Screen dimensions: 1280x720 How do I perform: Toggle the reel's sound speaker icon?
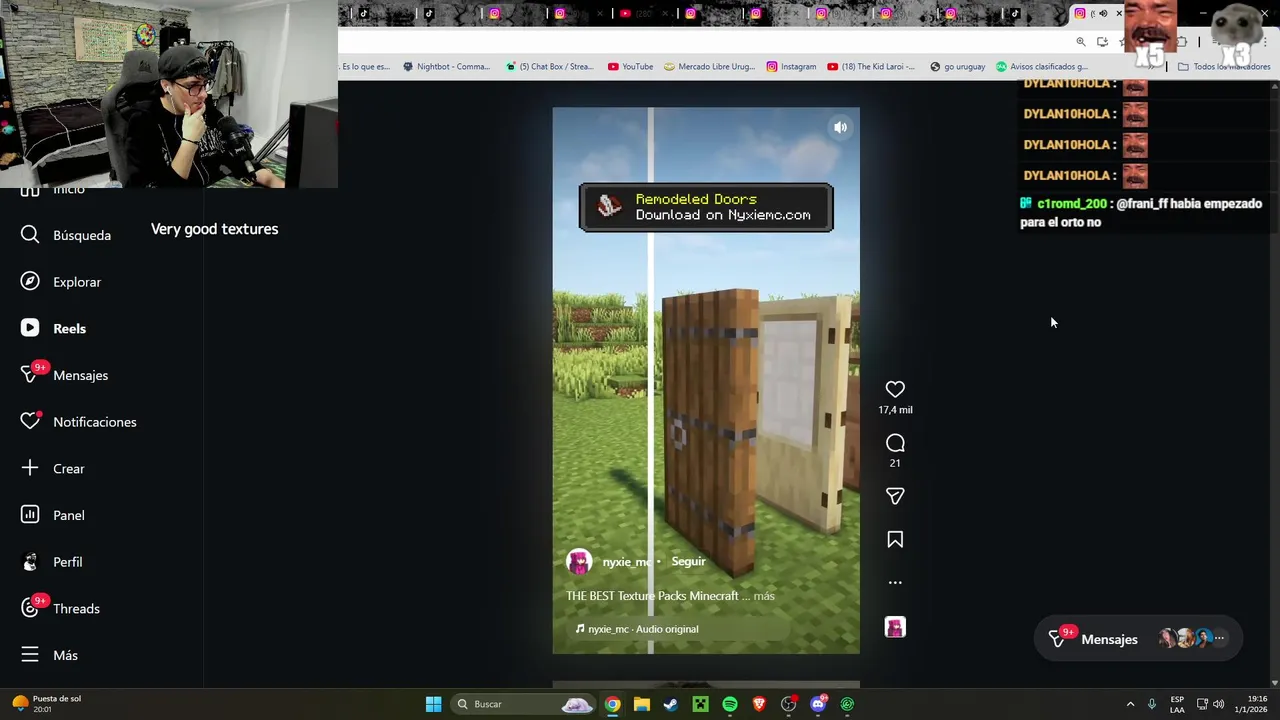tap(840, 128)
